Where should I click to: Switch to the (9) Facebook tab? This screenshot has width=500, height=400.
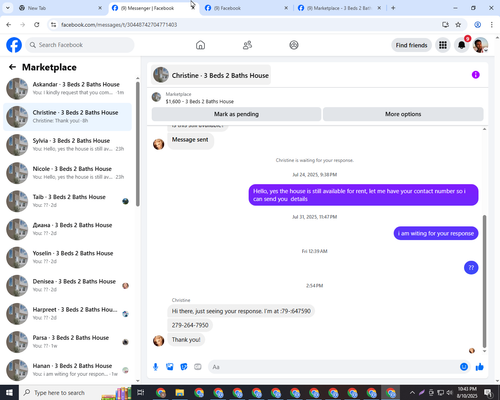click(x=245, y=8)
